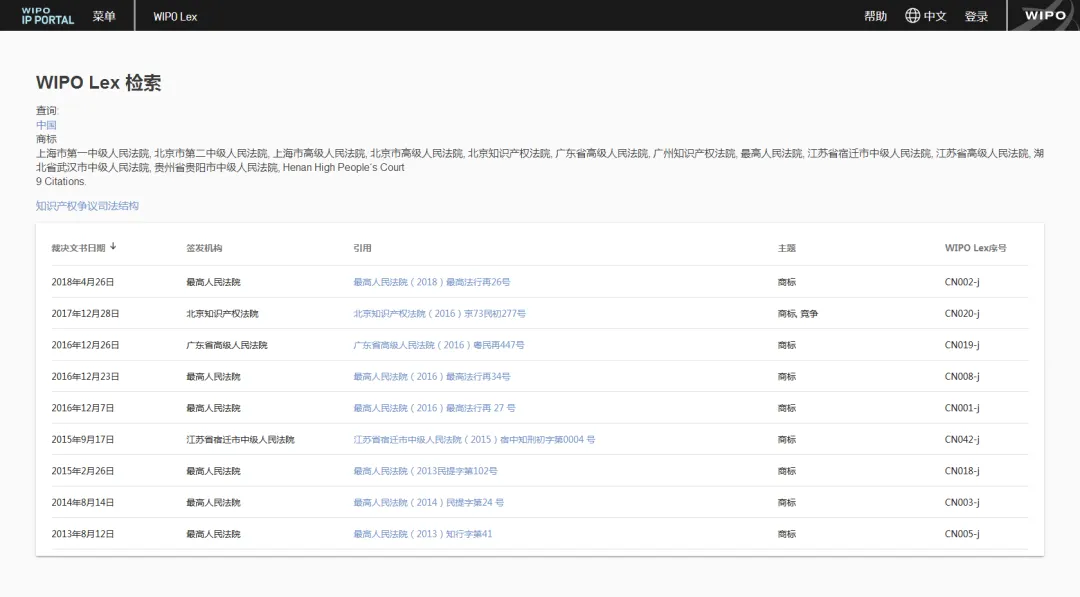The image size is (1080, 597).
Task: Click the 引用 column header
Action: pos(362,248)
